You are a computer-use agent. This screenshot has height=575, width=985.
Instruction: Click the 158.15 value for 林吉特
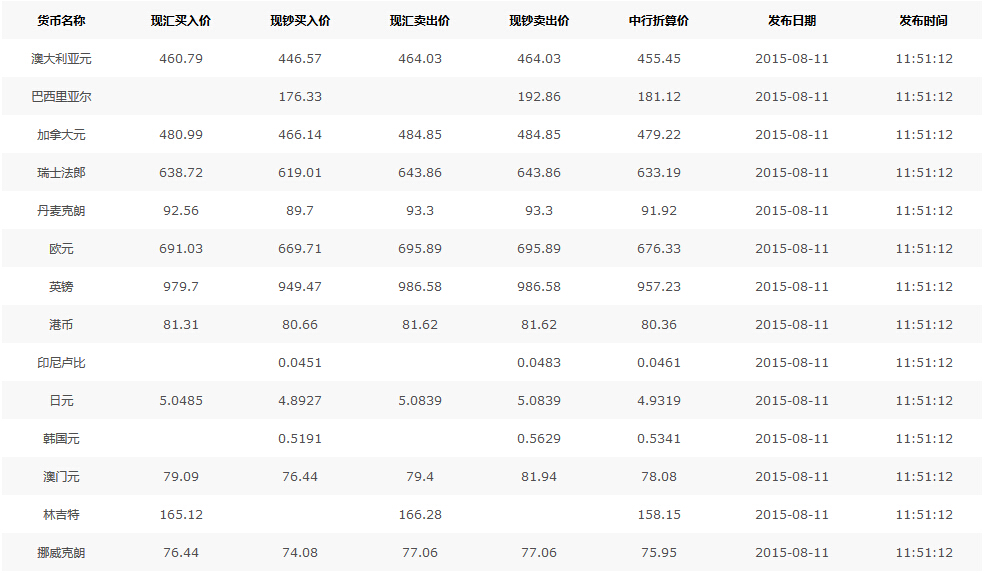(x=659, y=515)
